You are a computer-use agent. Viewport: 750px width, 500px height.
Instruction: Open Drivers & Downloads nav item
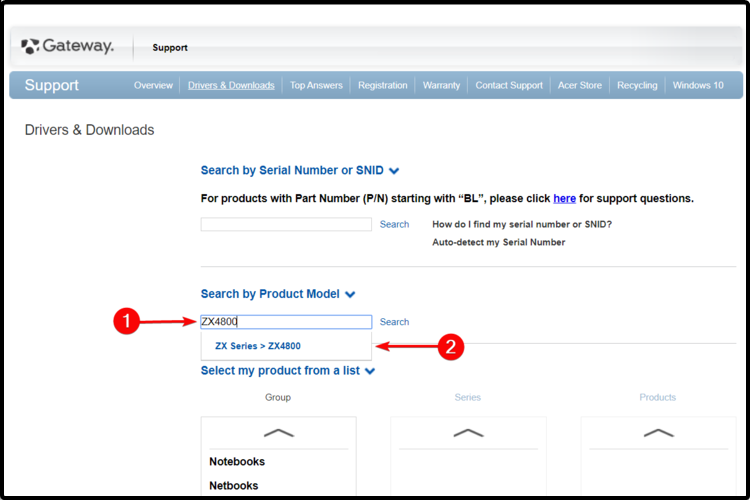pyautogui.click(x=231, y=85)
